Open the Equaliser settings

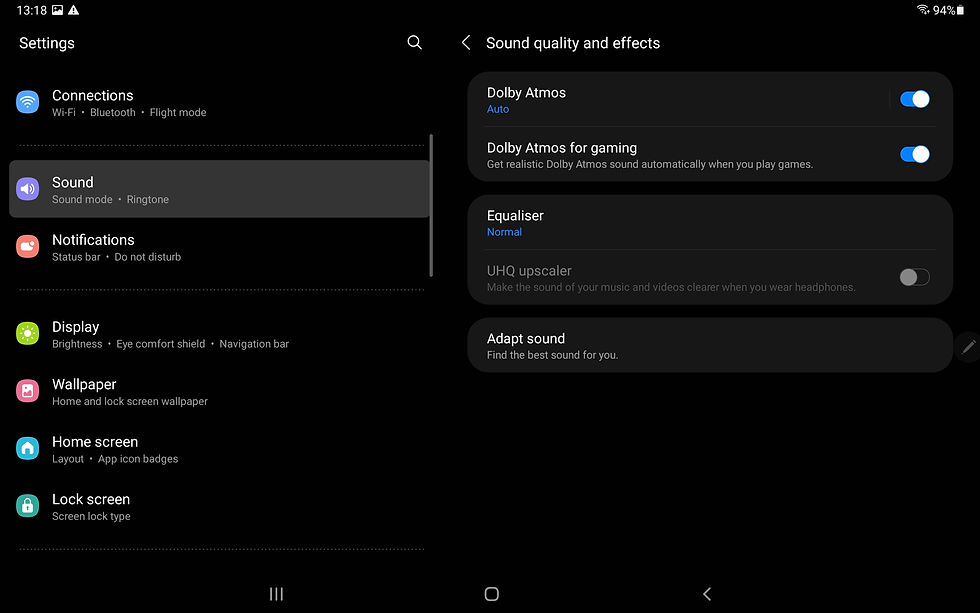click(x=710, y=222)
